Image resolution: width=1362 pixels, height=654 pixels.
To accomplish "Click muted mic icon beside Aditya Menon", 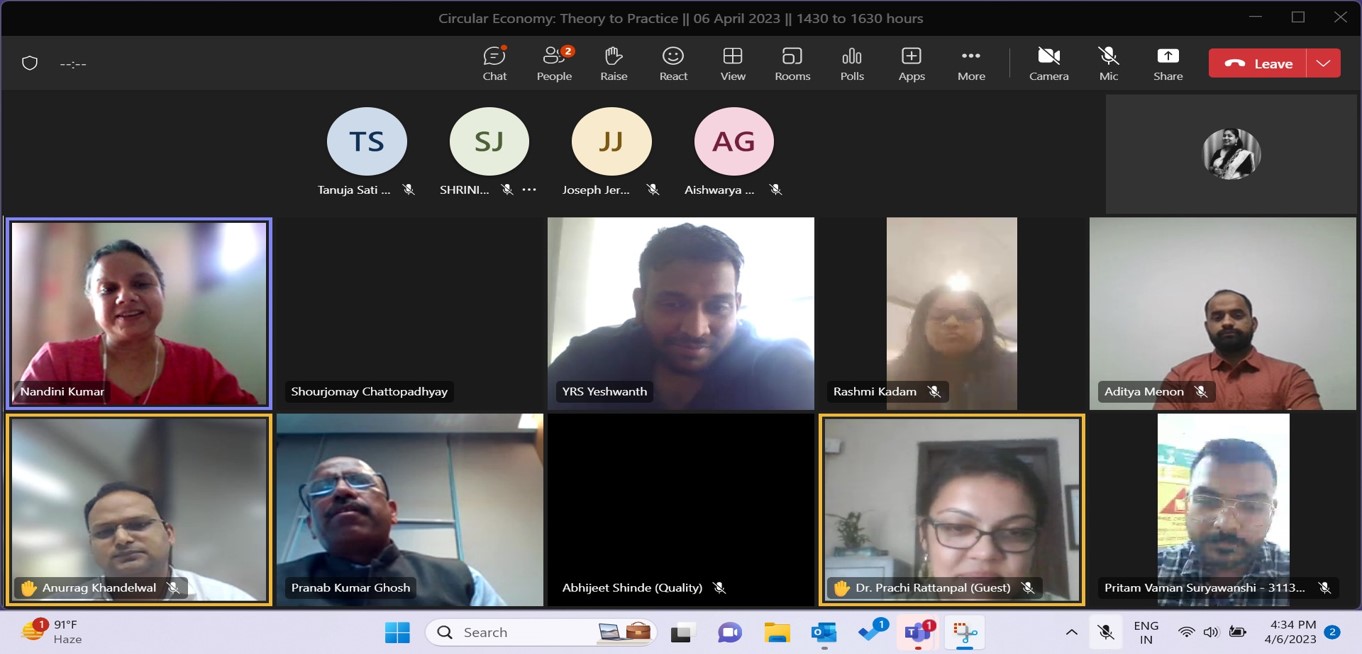I will point(1201,392).
